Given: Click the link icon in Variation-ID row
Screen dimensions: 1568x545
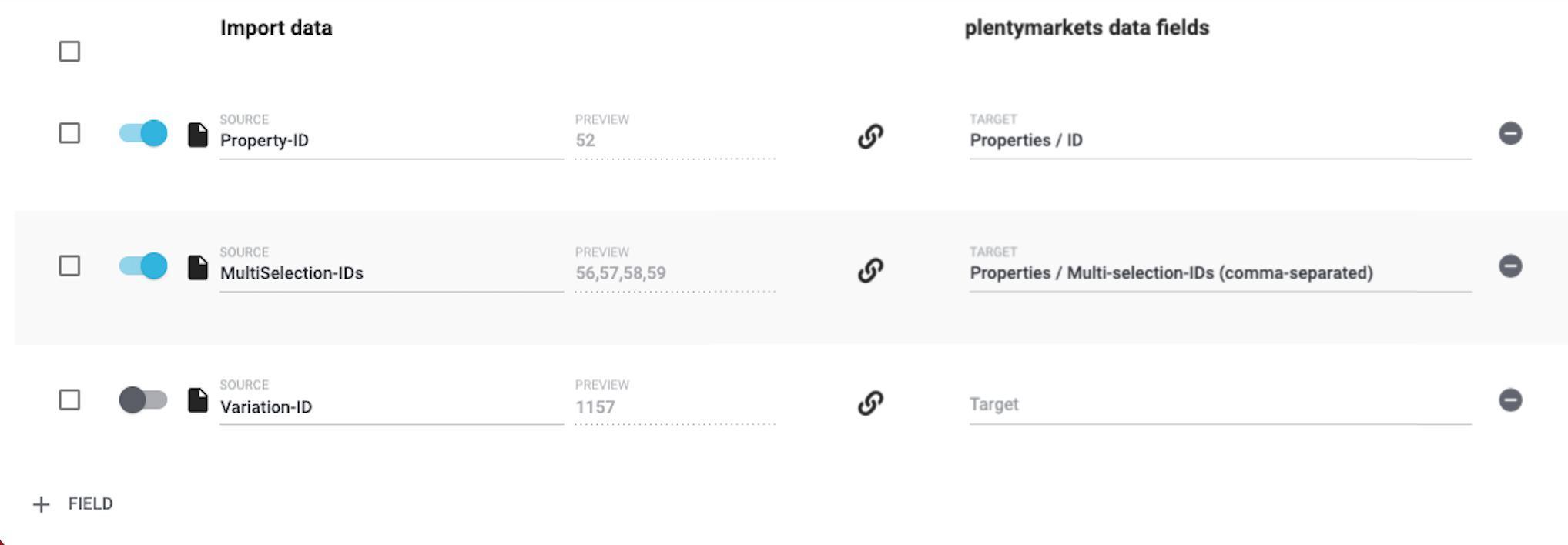Looking at the screenshot, I should (x=870, y=403).
